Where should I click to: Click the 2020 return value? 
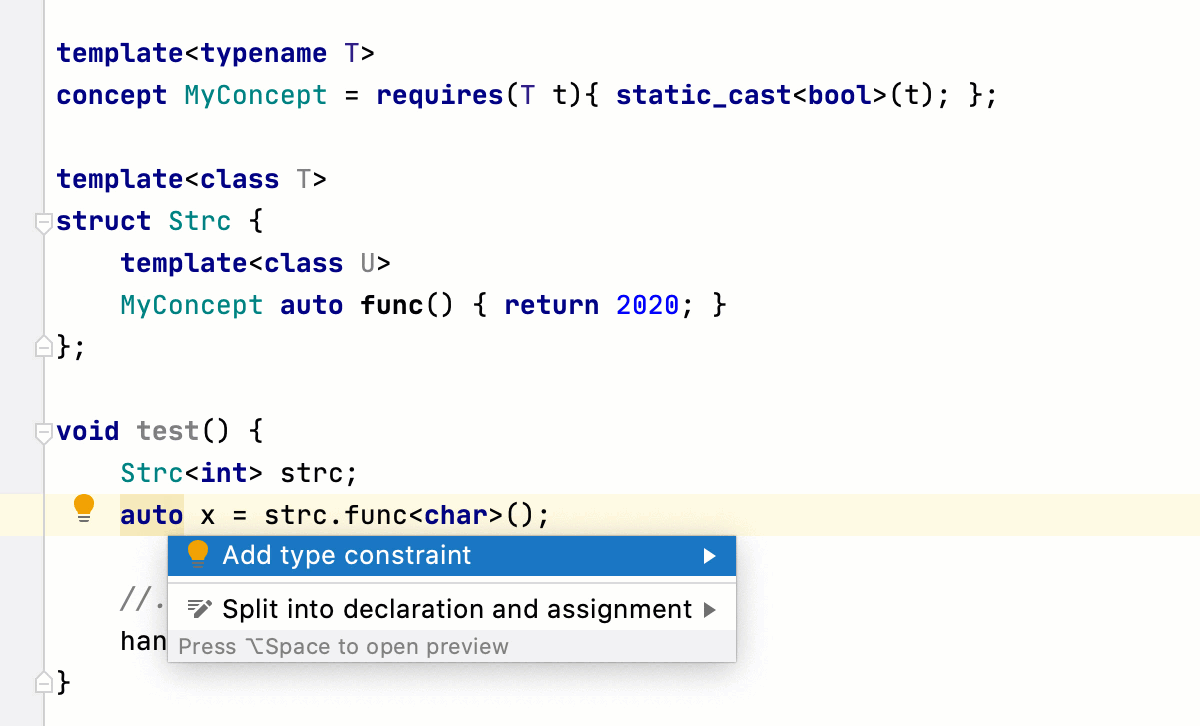point(648,305)
